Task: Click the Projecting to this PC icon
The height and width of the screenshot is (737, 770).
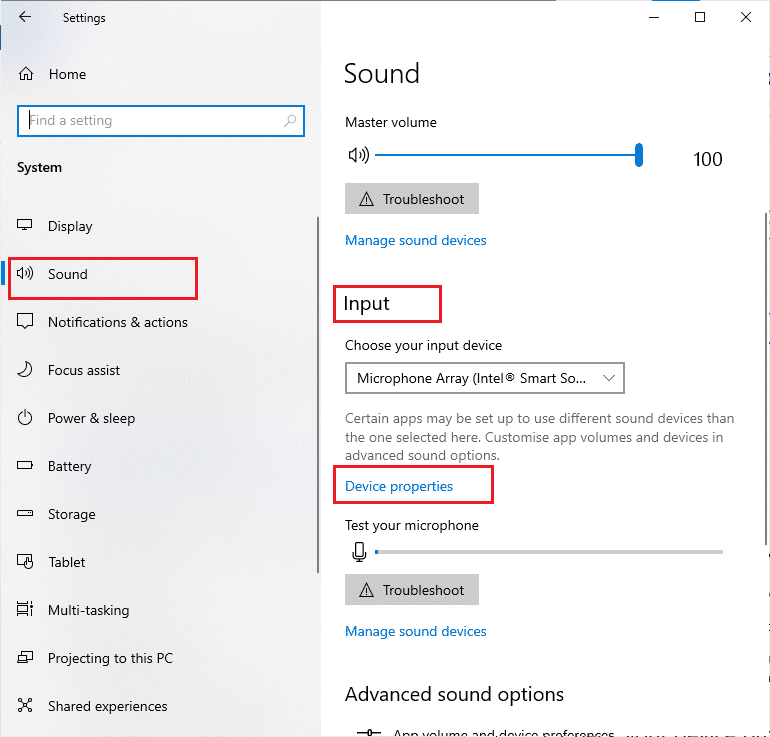Action: tap(25, 657)
